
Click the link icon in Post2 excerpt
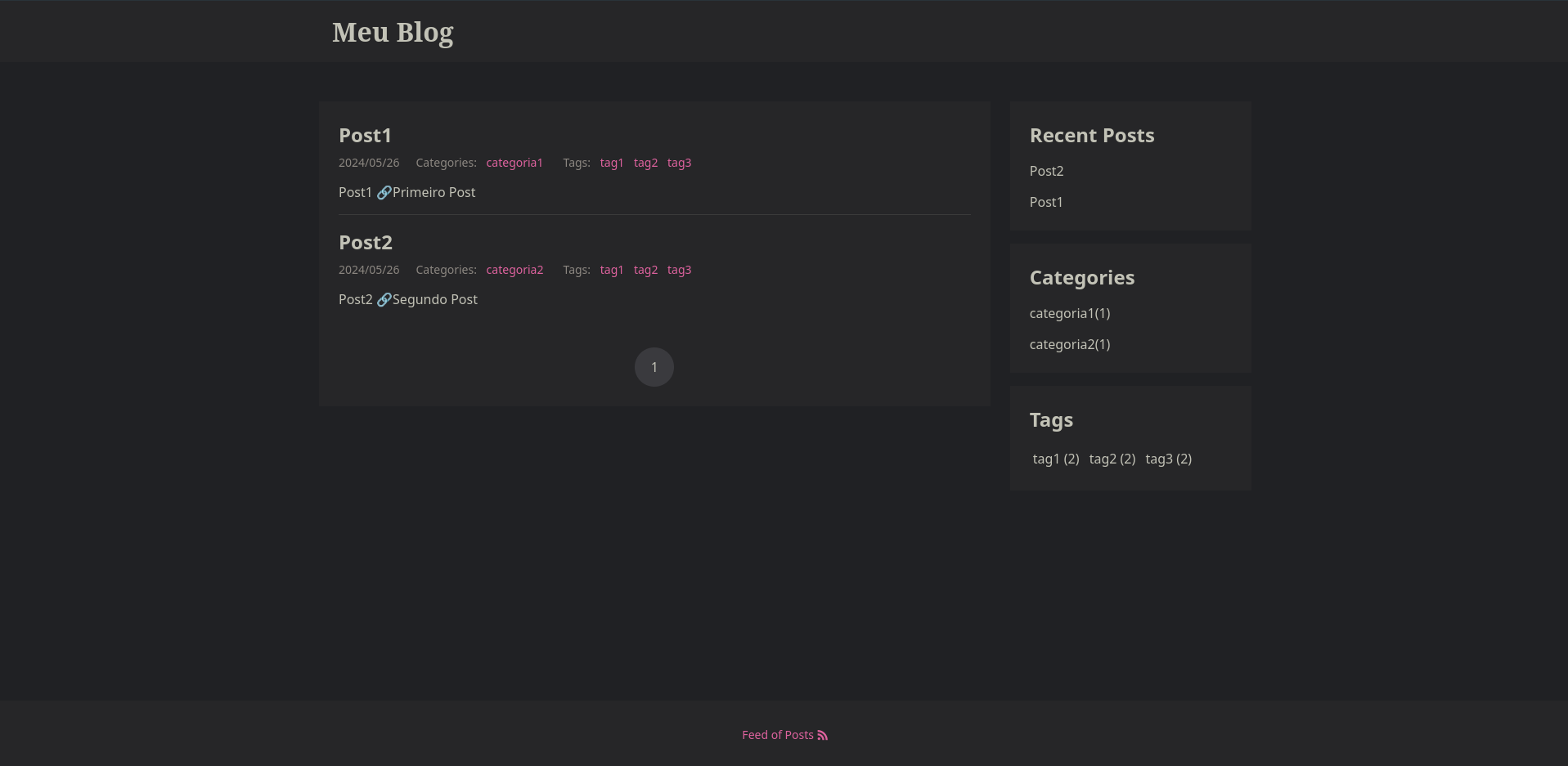pos(384,300)
